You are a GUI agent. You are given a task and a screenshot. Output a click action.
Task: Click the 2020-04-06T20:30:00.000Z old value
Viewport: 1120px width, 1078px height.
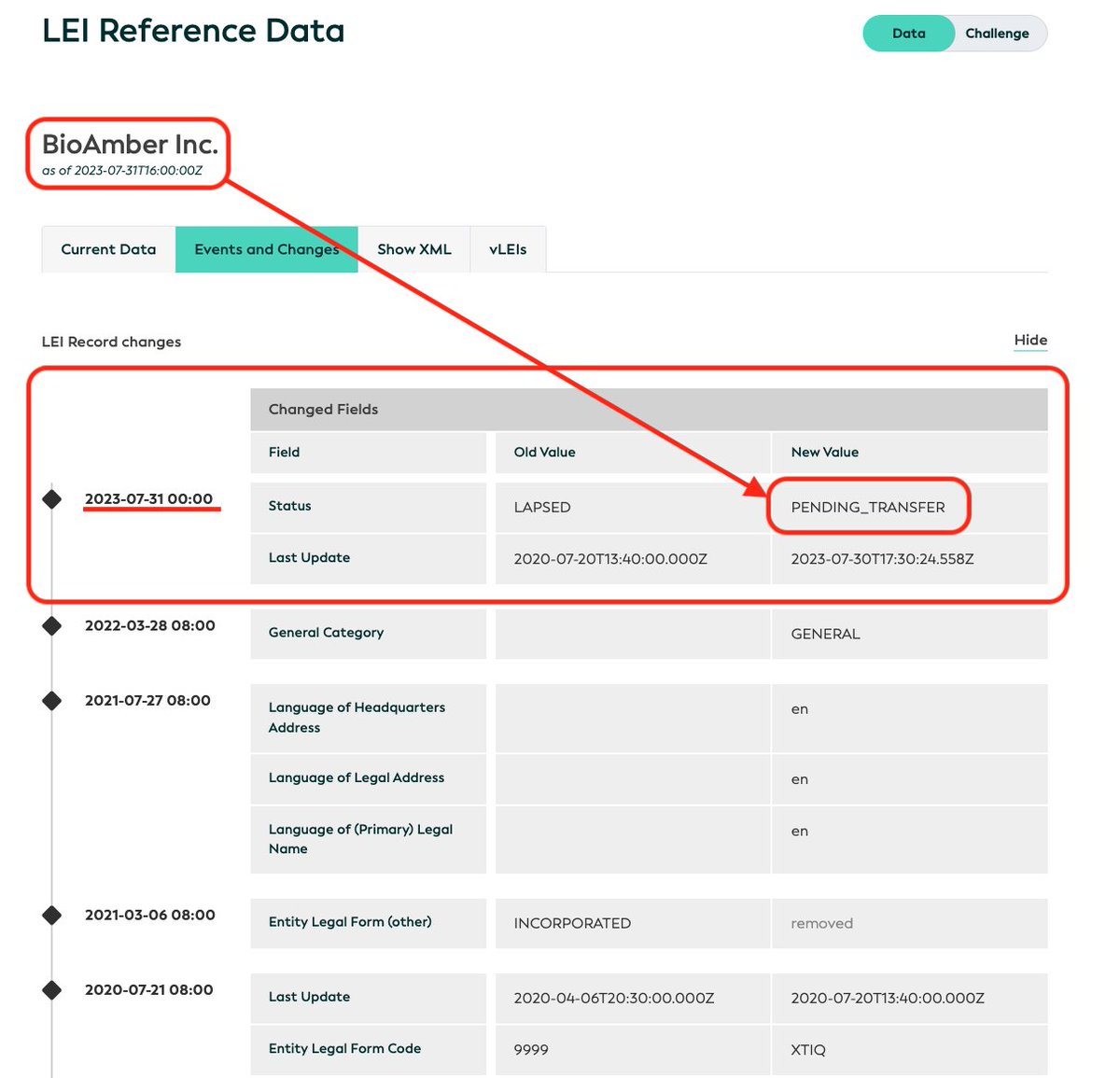tap(614, 998)
